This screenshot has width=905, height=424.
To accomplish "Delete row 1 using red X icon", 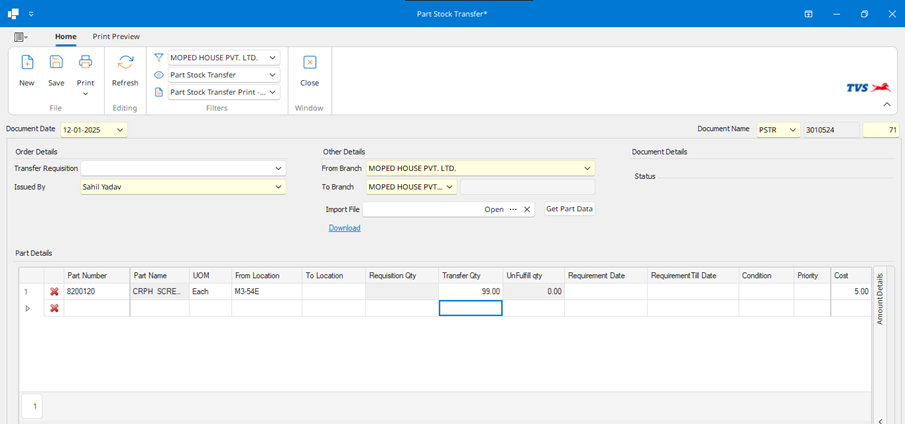I will [54, 291].
